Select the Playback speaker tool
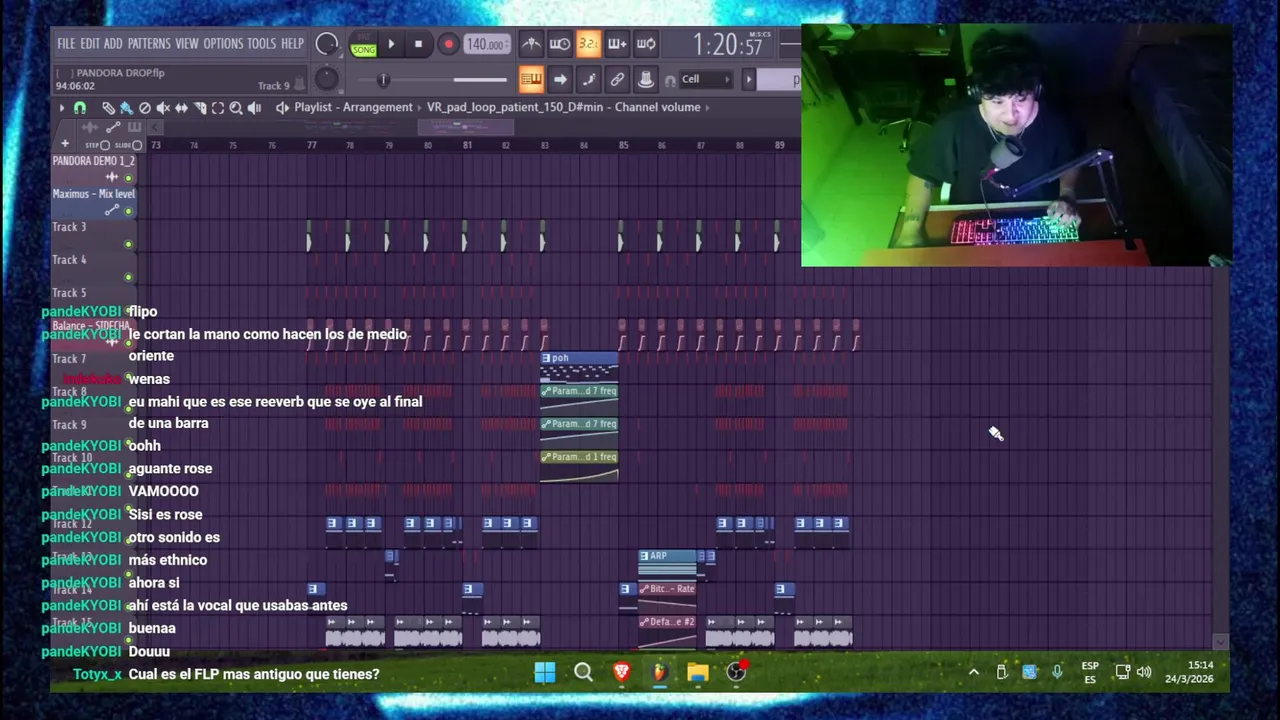 click(x=254, y=108)
